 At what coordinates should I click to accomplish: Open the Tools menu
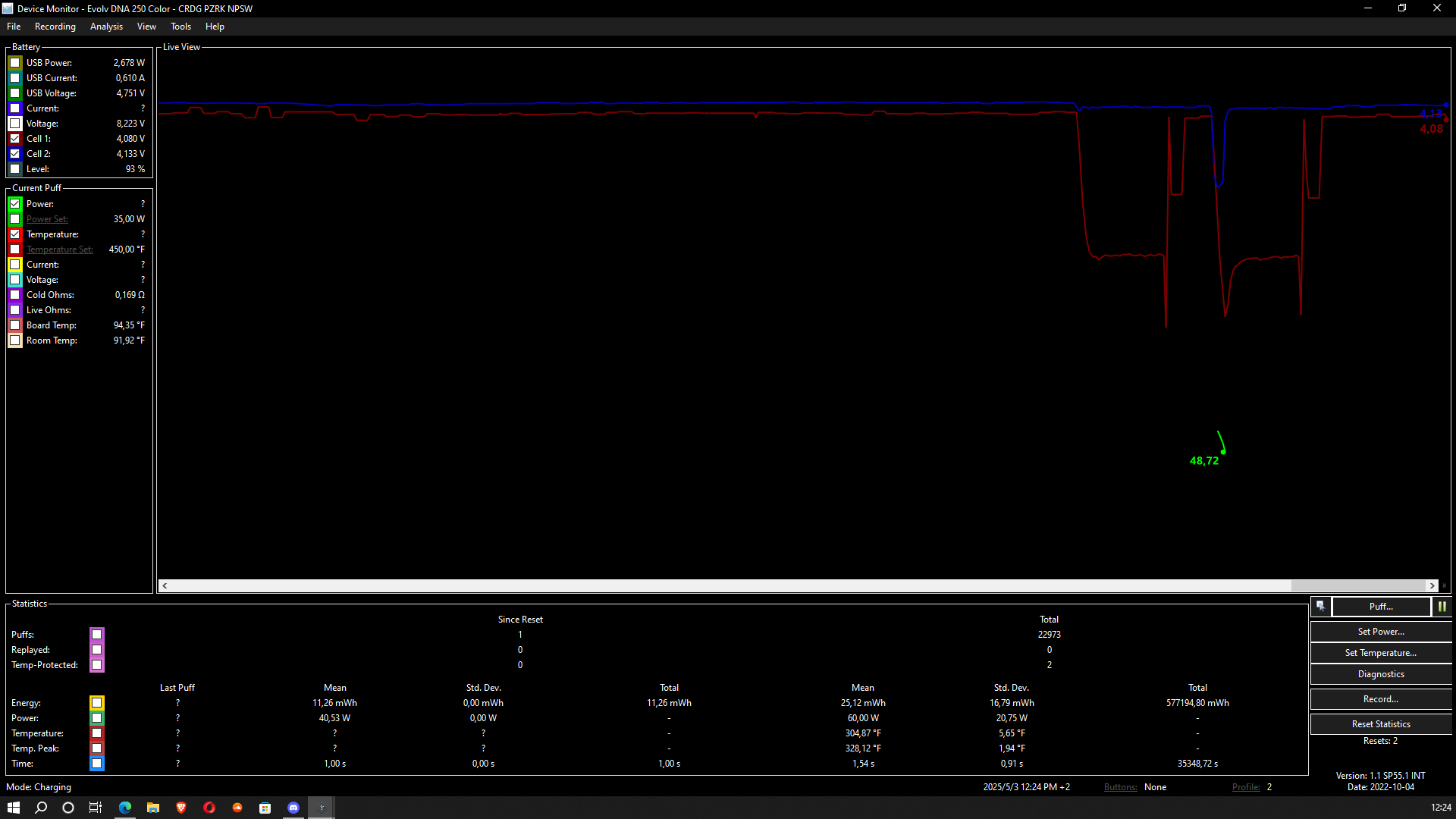click(180, 27)
